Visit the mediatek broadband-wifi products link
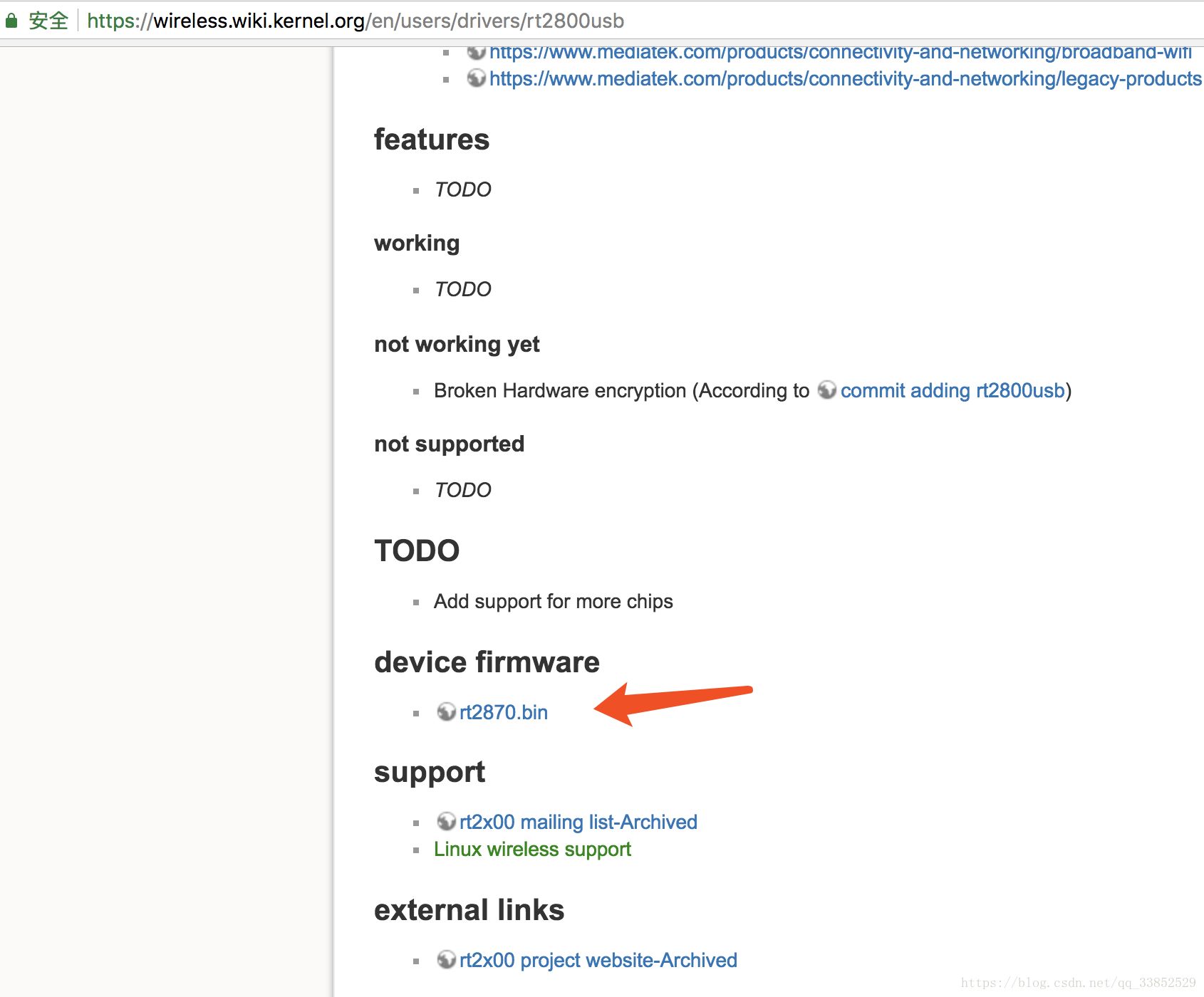Screen dimensions: 1204x997 click(x=841, y=52)
